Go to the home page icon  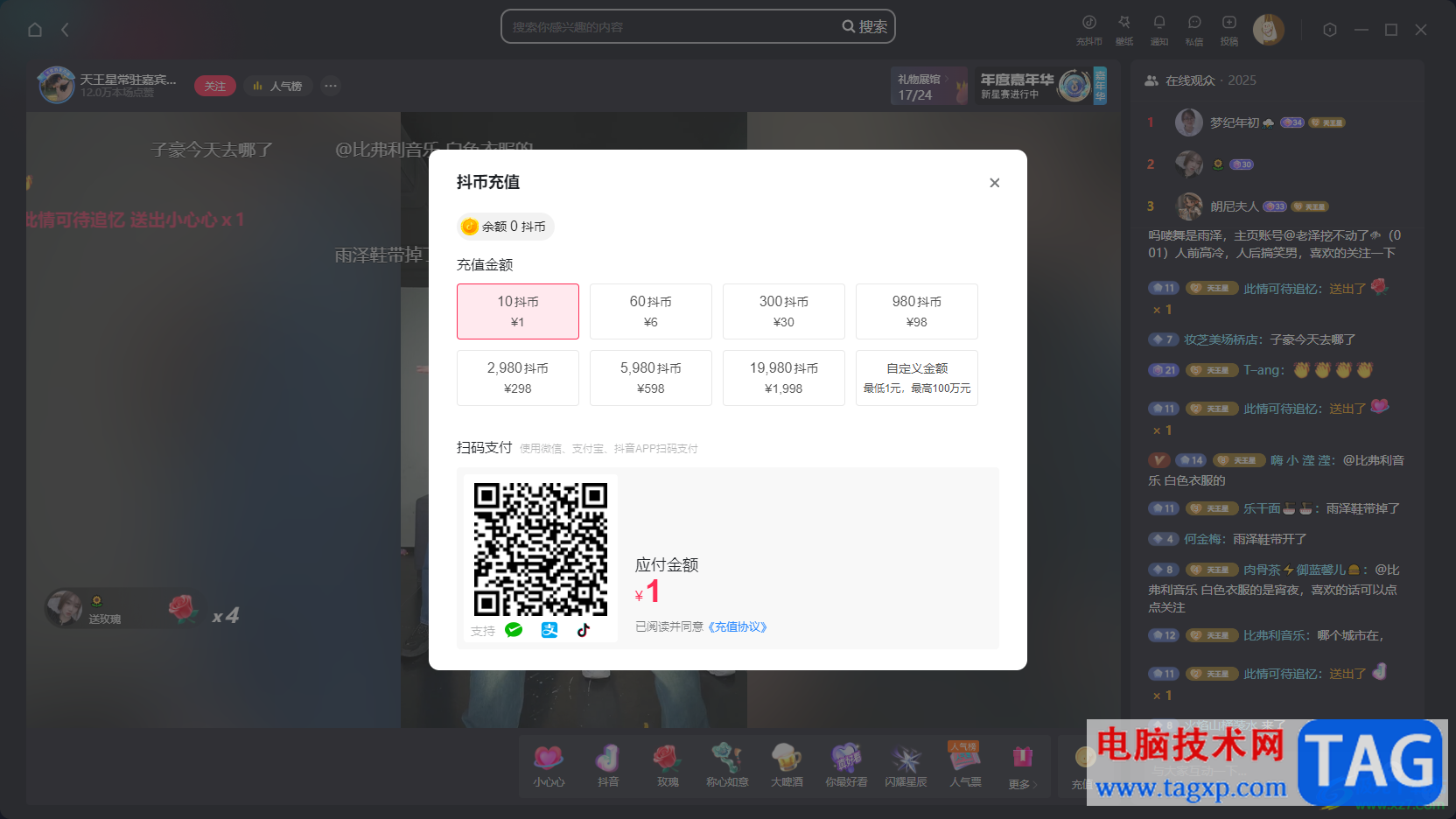(x=35, y=30)
